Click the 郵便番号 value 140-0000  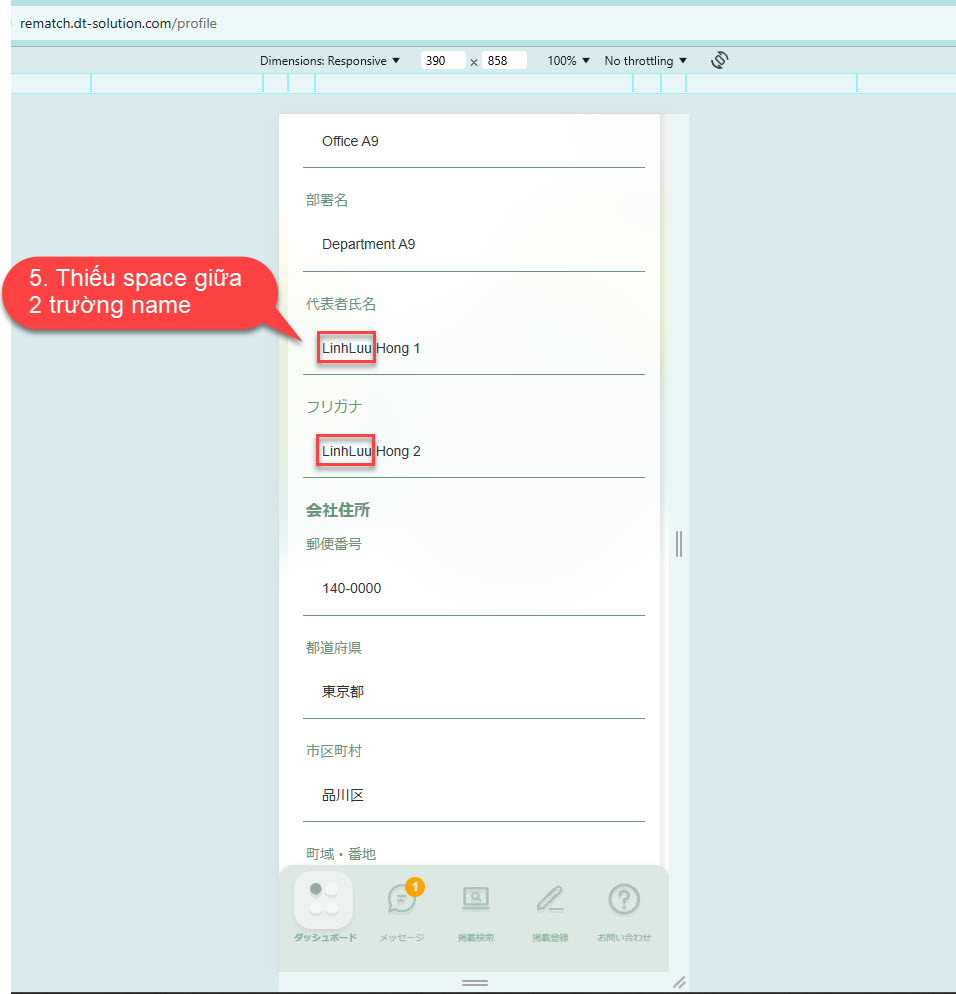(x=351, y=588)
